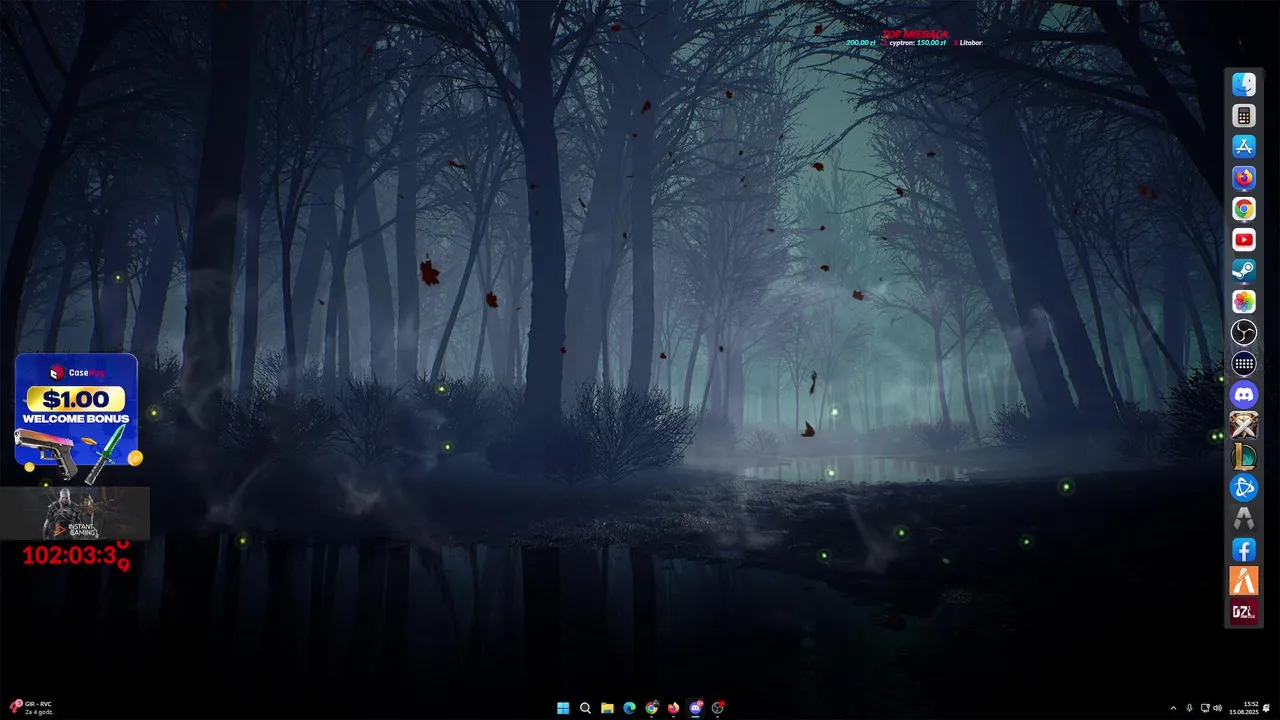1280x720 pixels.
Task: Launch Calculator from the dock
Action: pos(1243,116)
